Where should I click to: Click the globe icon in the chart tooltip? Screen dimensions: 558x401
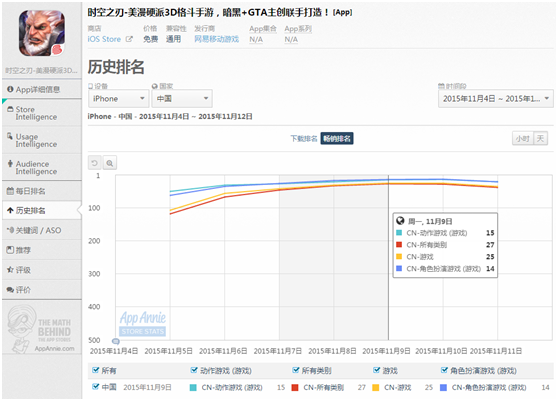tap(400, 221)
